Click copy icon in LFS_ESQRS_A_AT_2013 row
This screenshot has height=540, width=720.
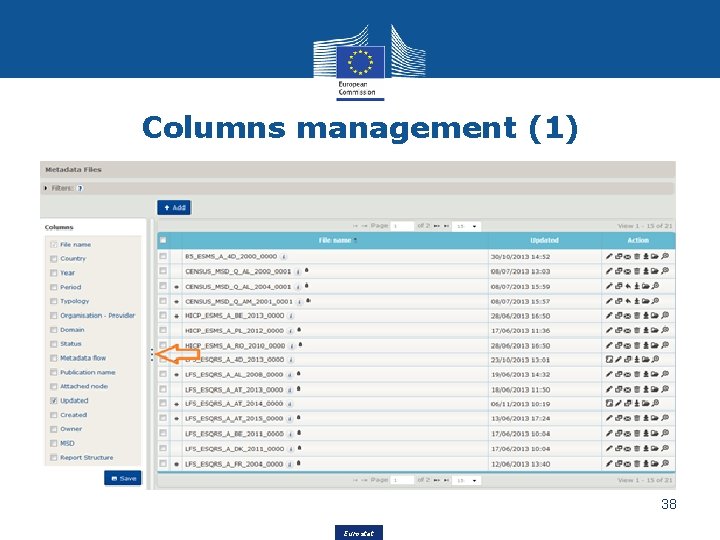619,389
